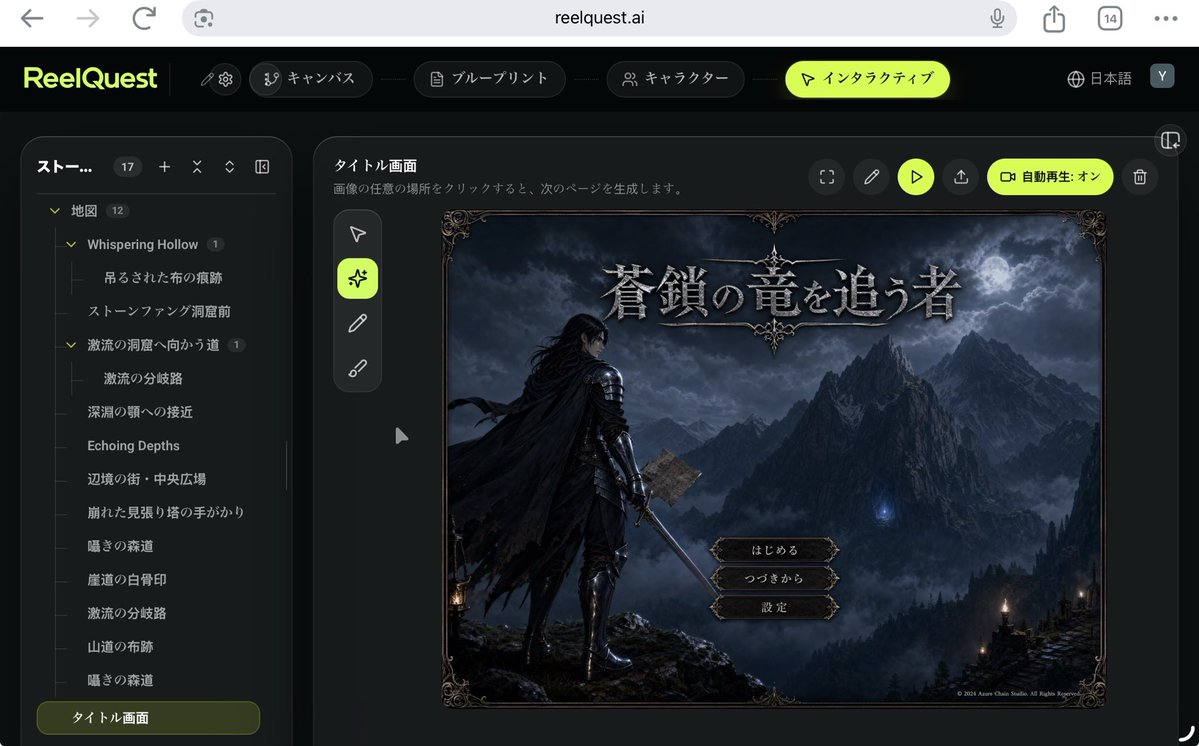Viewport: 1199px width, 746px height.
Task: Toggle 自動再生: オン autoplay button
Action: (1050, 177)
